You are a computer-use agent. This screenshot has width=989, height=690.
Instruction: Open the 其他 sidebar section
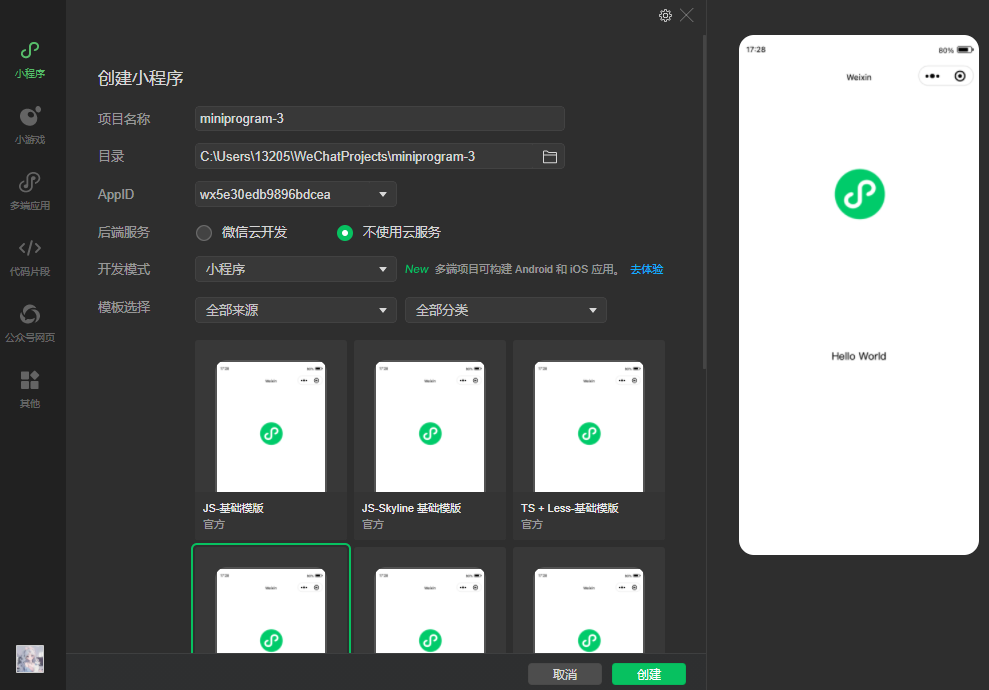[x=30, y=390]
